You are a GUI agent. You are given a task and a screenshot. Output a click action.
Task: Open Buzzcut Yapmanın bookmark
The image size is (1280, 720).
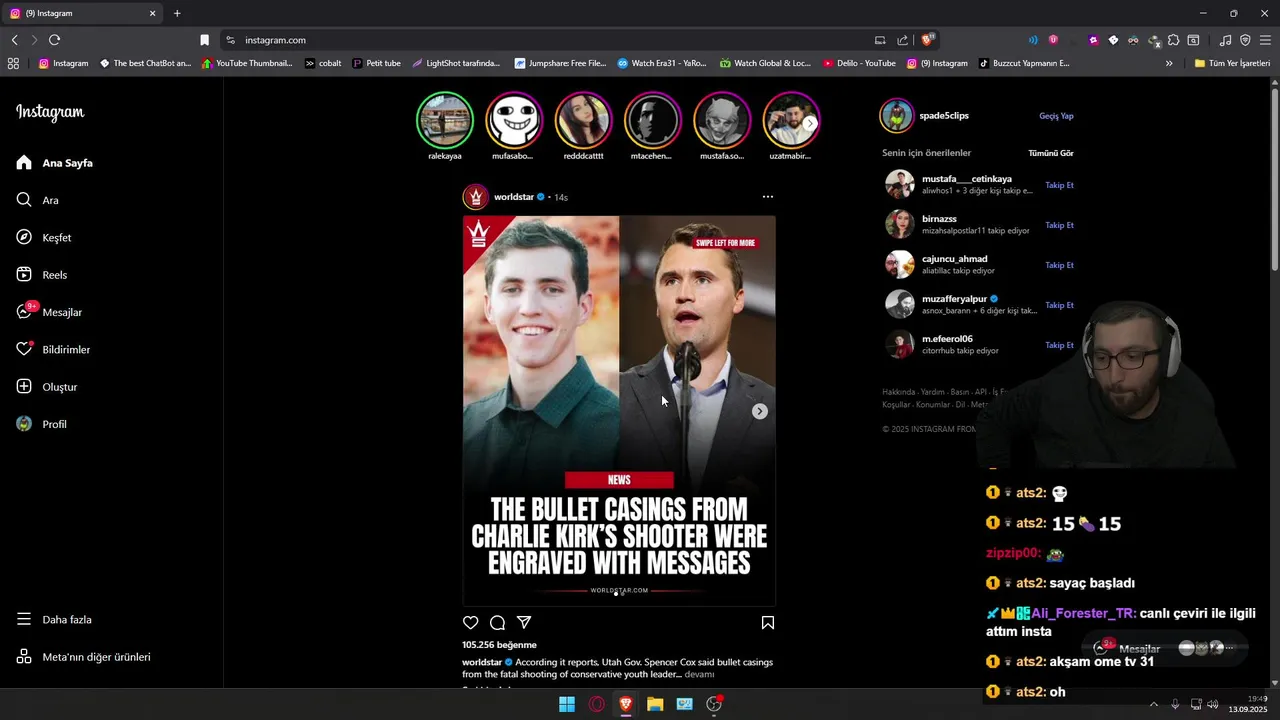[1023, 63]
